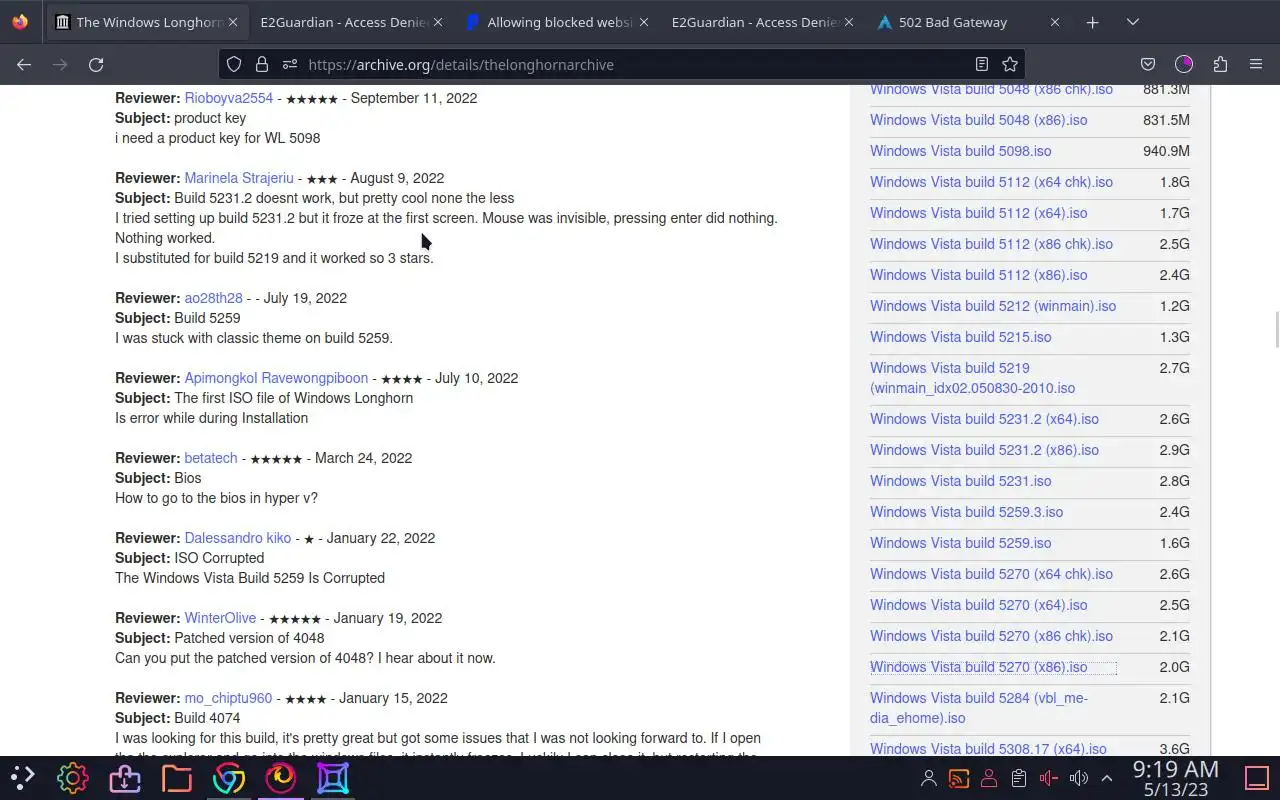Download Windows Vista build 5231.2 (x64).iso

click(x=984, y=419)
